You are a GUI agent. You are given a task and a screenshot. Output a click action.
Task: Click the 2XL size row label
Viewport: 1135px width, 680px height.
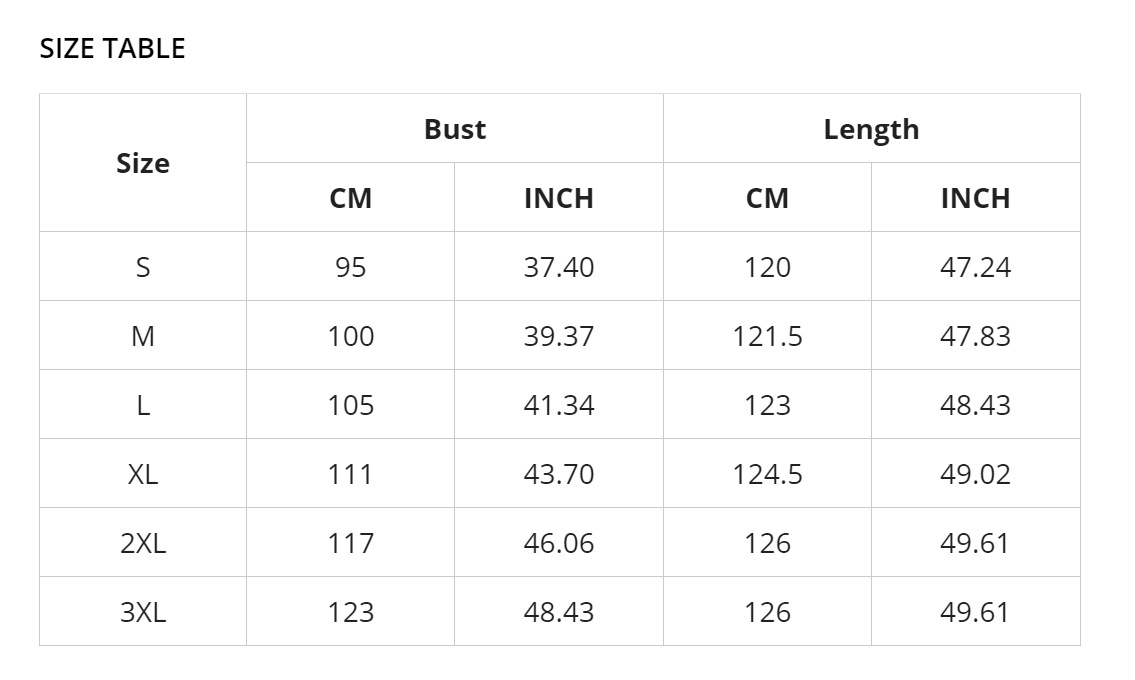tap(143, 543)
